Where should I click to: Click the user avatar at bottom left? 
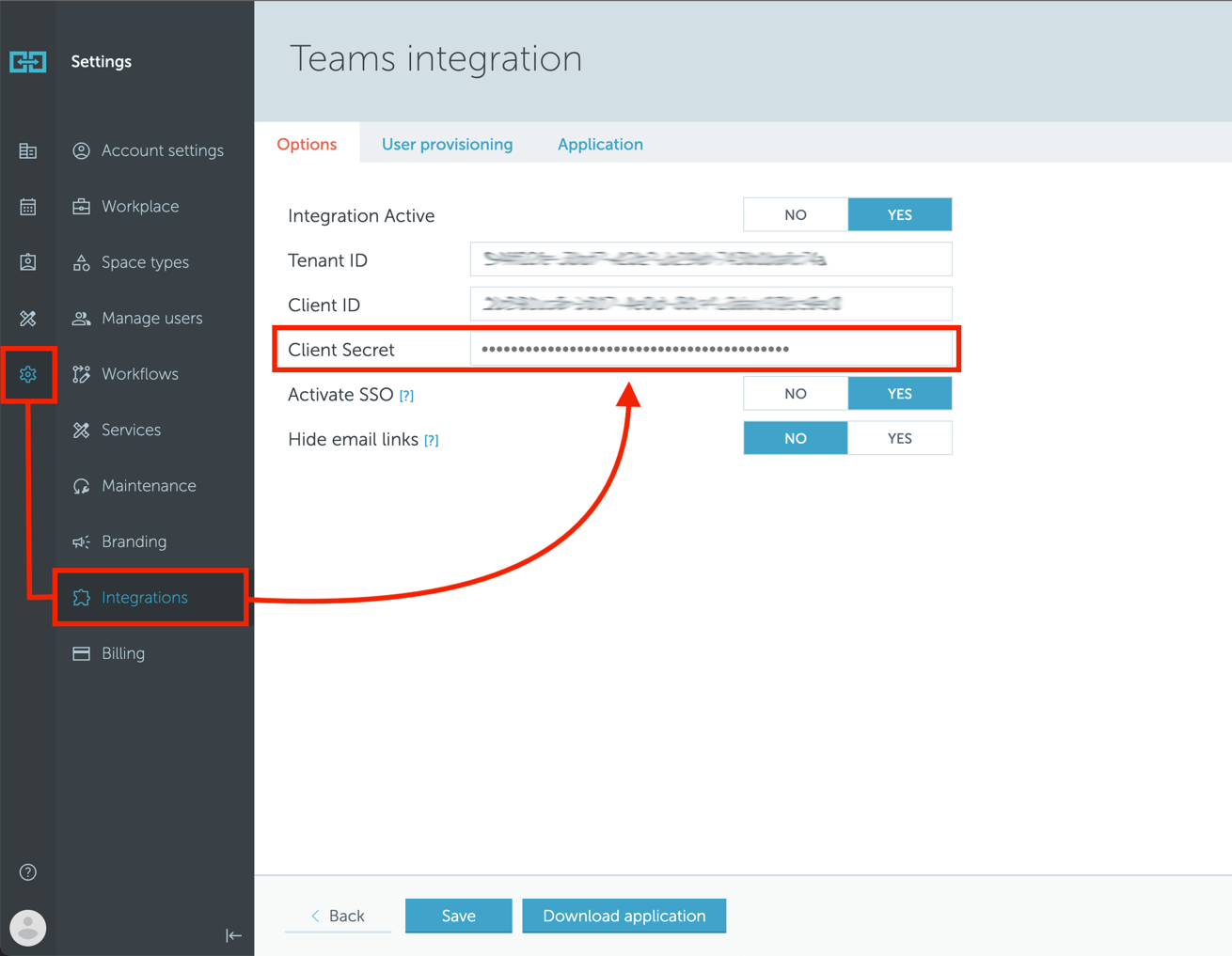pos(27,928)
